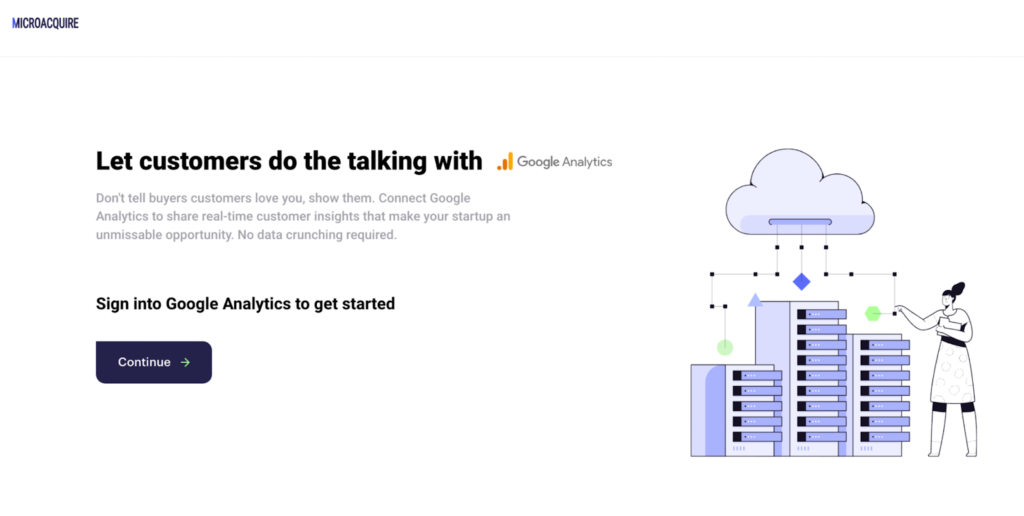Select the 'Let customers do the talking with' heading
This screenshot has width=1024, height=516.
[x=289, y=161]
